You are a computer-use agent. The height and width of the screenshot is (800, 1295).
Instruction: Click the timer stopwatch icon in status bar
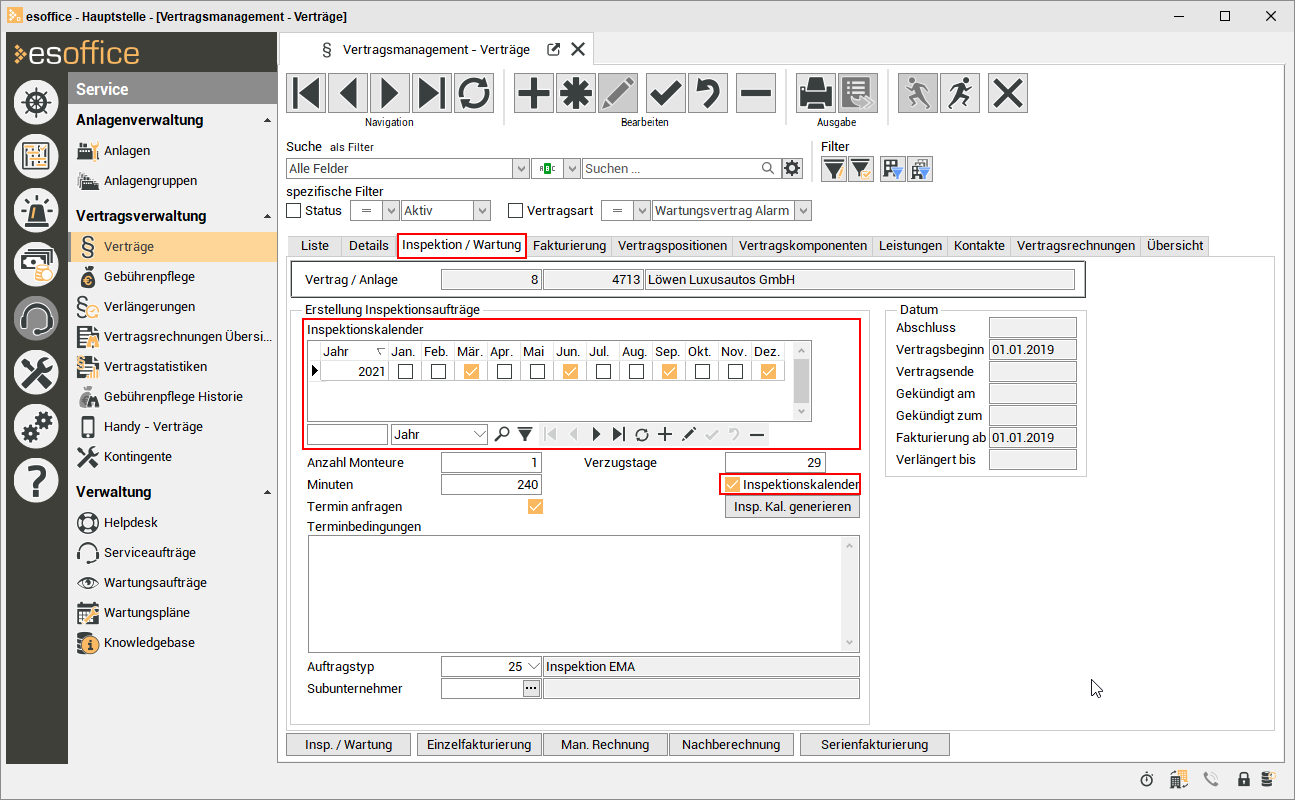click(1147, 779)
